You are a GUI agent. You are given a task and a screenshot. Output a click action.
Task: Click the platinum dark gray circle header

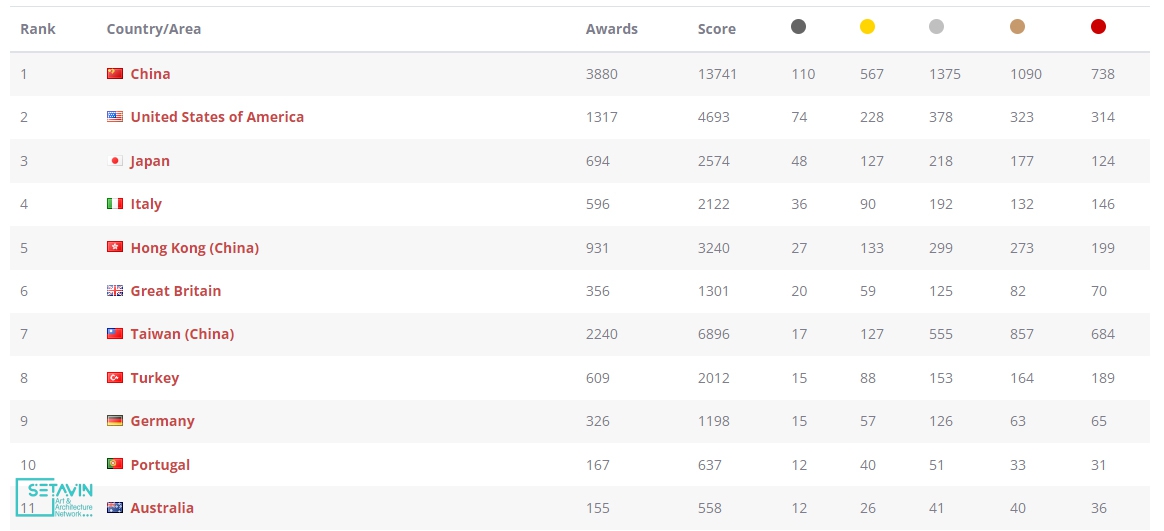[798, 27]
